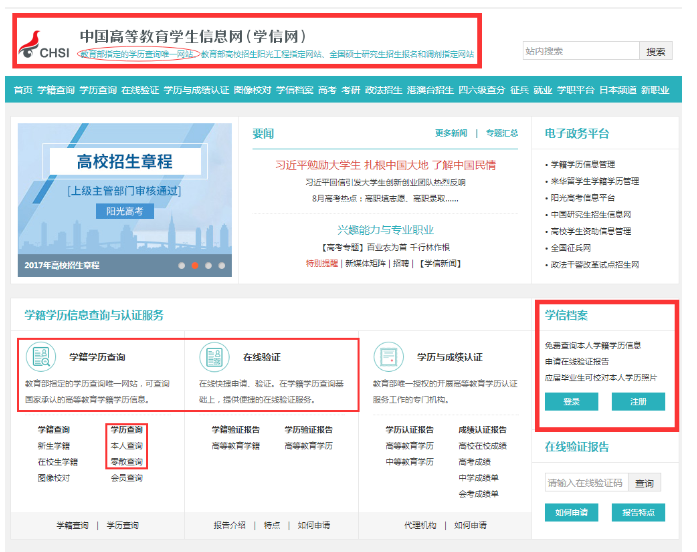
Task: Open the 学籍学历查询 document icon
Action: click(41, 356)
